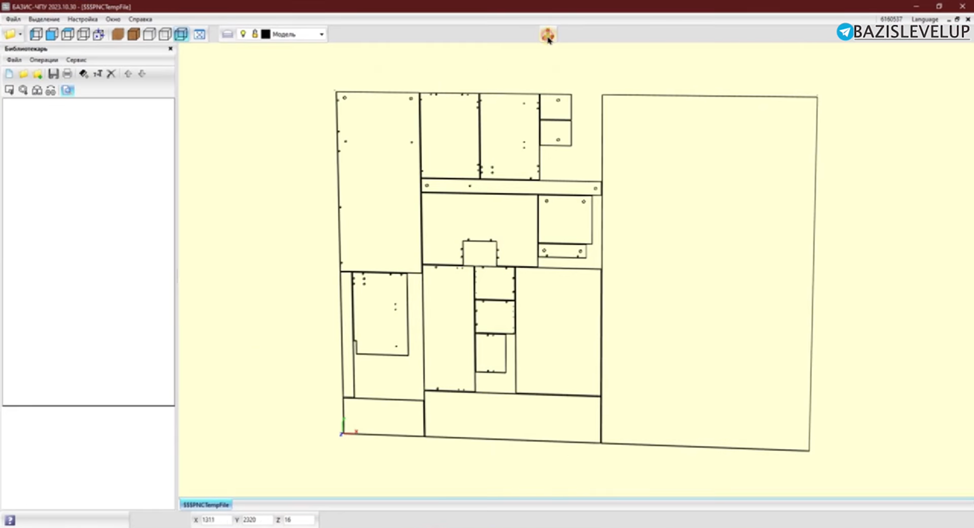Close the Библиотекарь panel
Screen dimensions: 974x528
(171, 48)
